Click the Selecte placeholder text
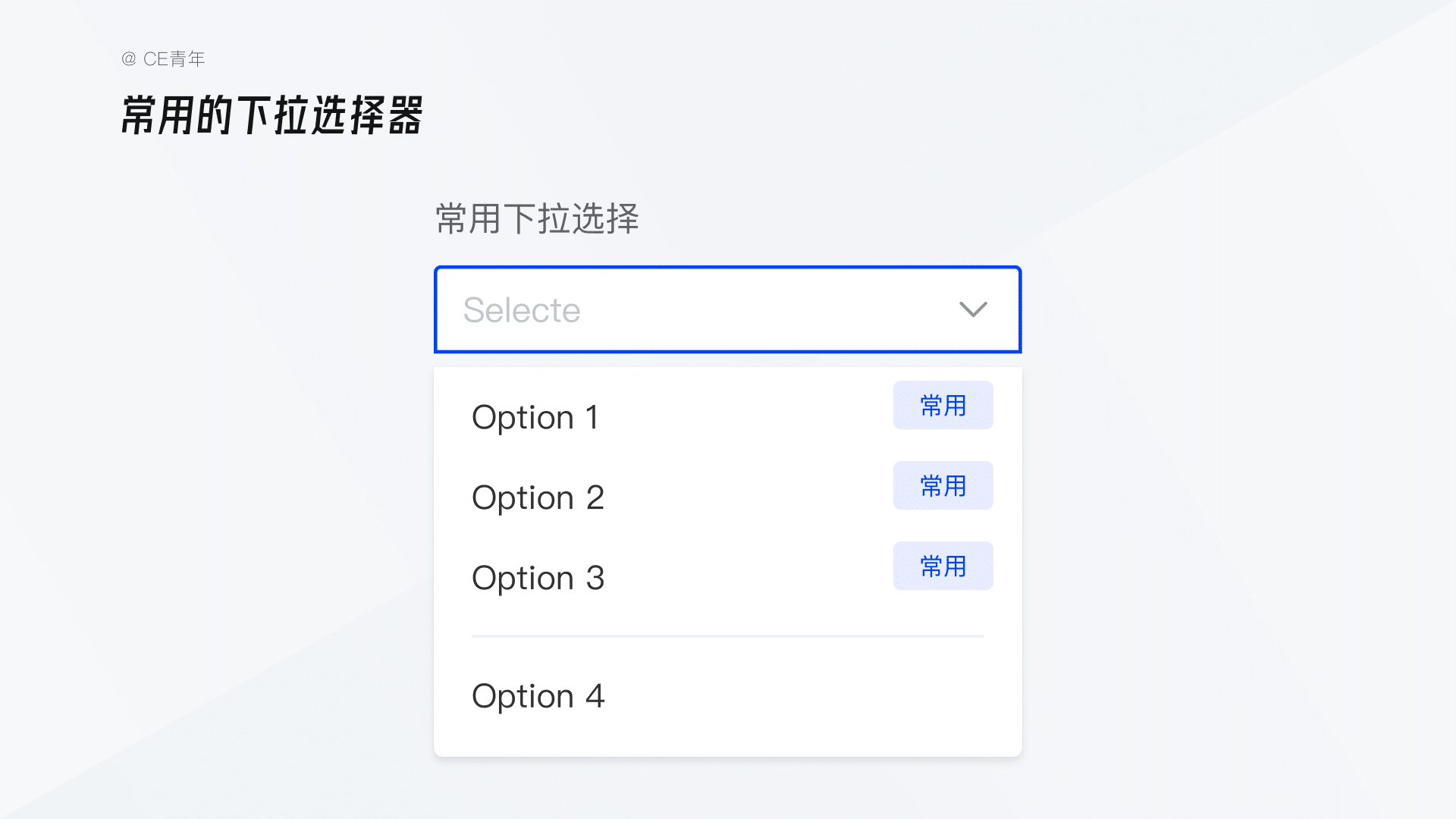This screenshot has width=1456, height=819. [522, 310]
